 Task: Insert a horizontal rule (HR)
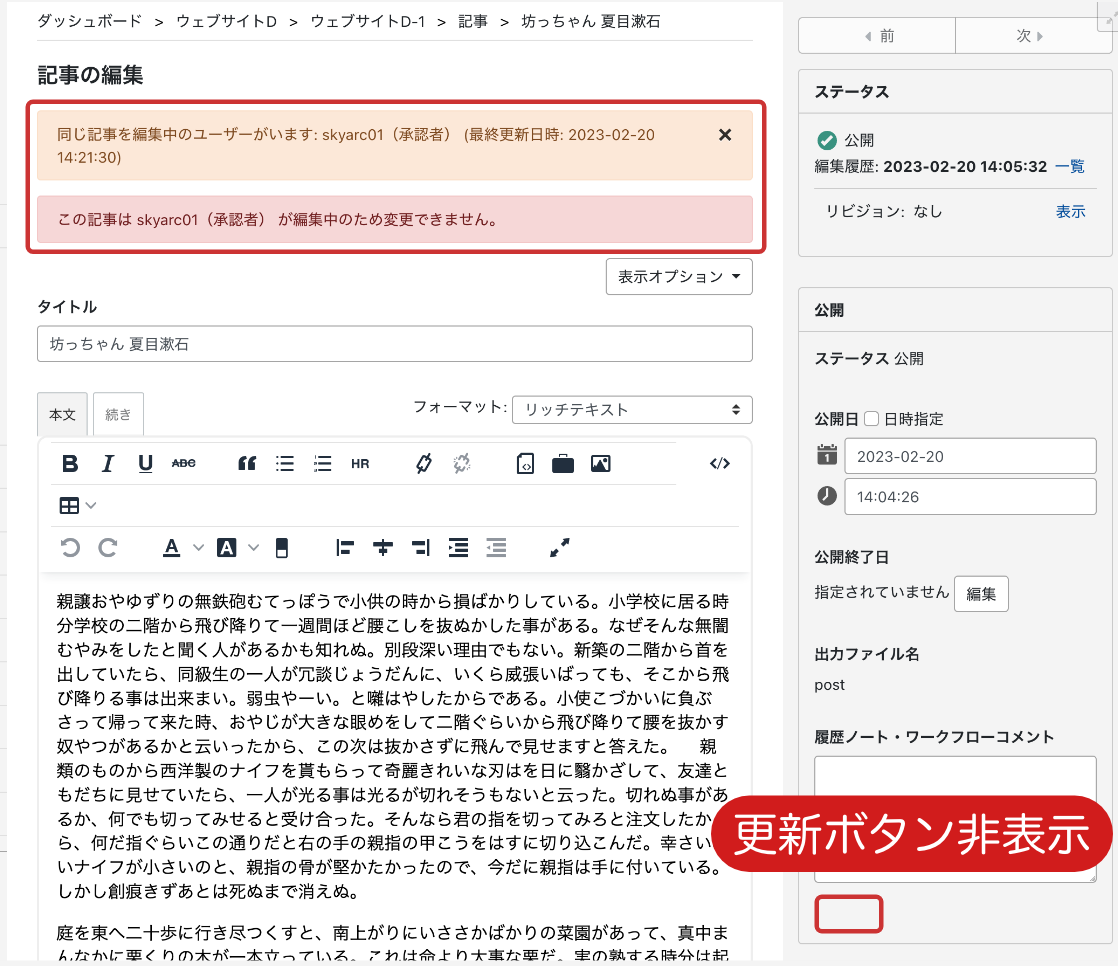360,463
